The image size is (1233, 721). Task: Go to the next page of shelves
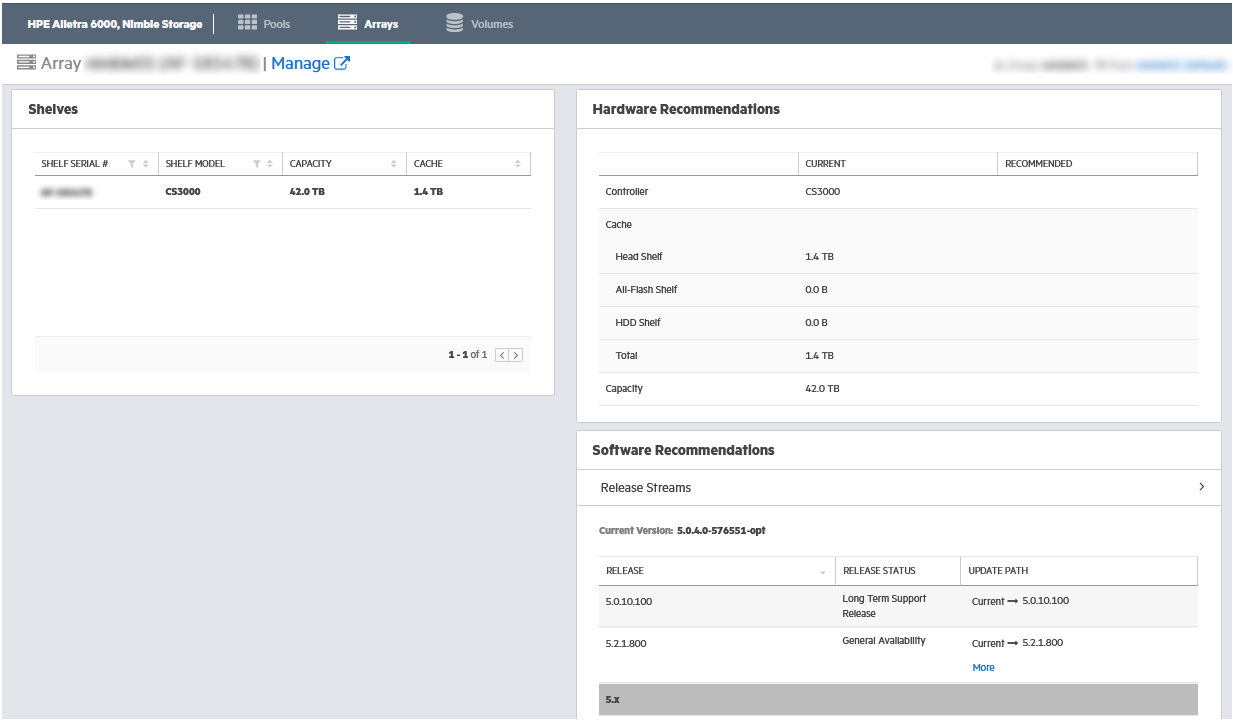click(x=516, y=355)
